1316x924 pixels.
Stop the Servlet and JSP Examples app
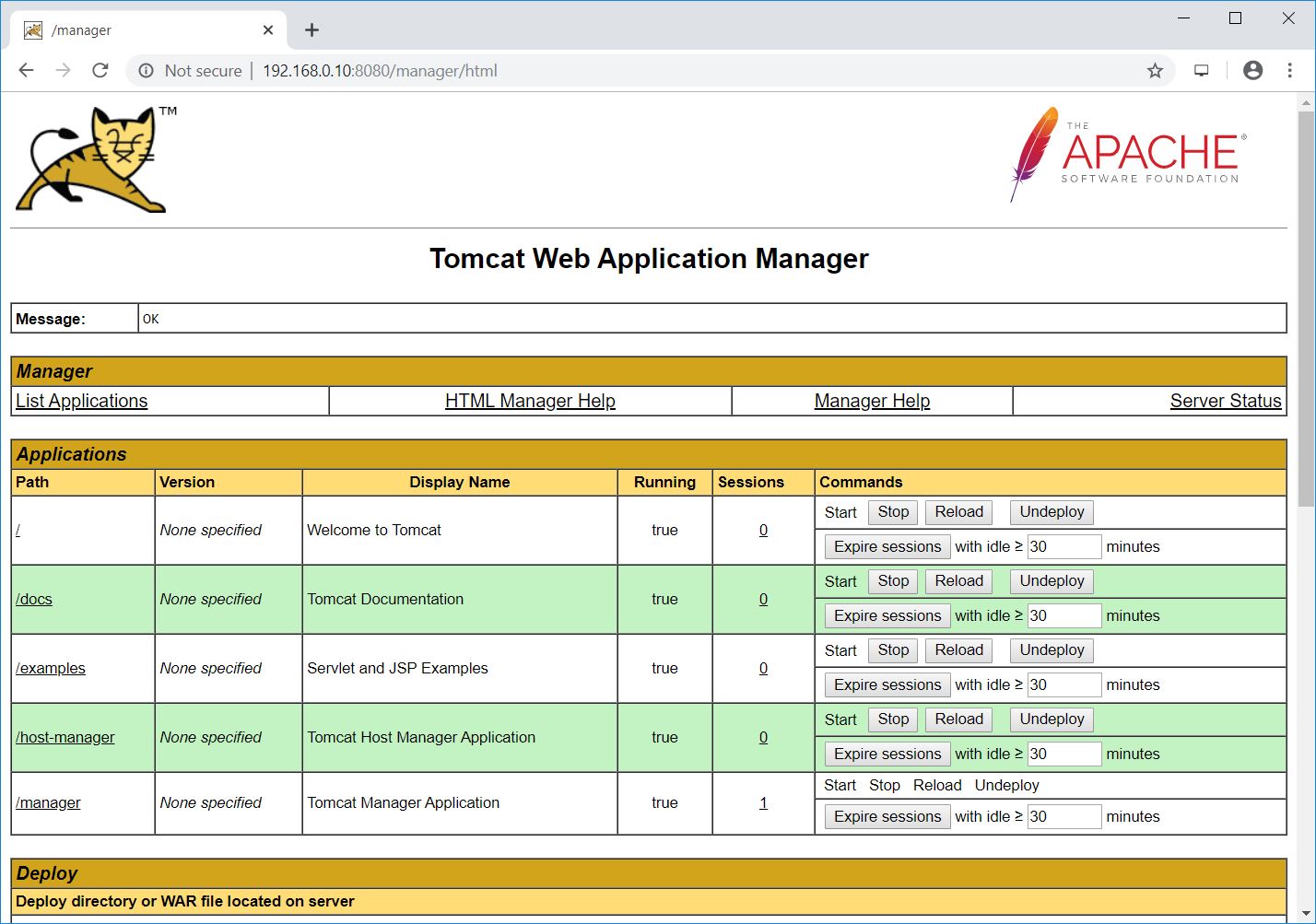893,650
